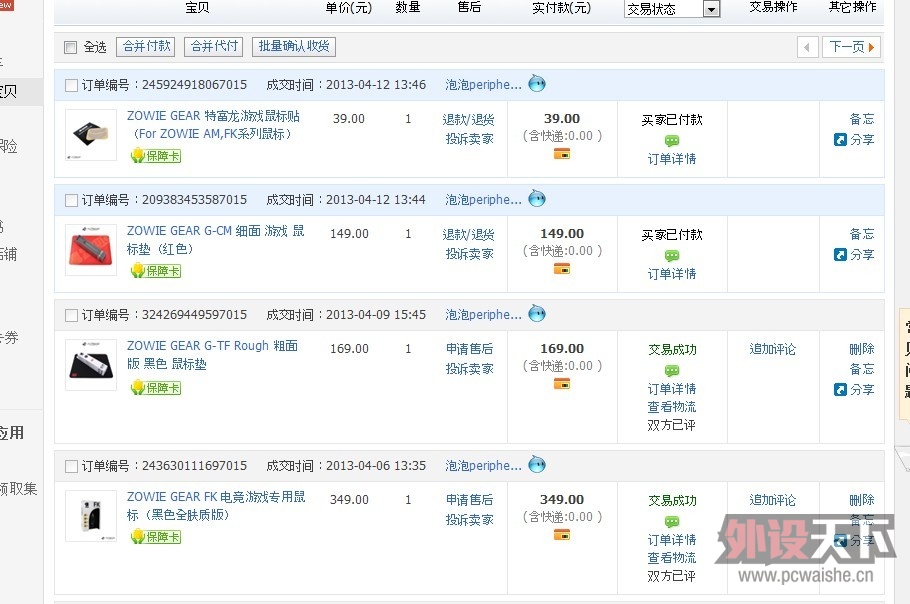The height and width of the screenshot is (604, 910).
Task: Click 追加评论 for the 349.00 order
Action: coord(772,500)
